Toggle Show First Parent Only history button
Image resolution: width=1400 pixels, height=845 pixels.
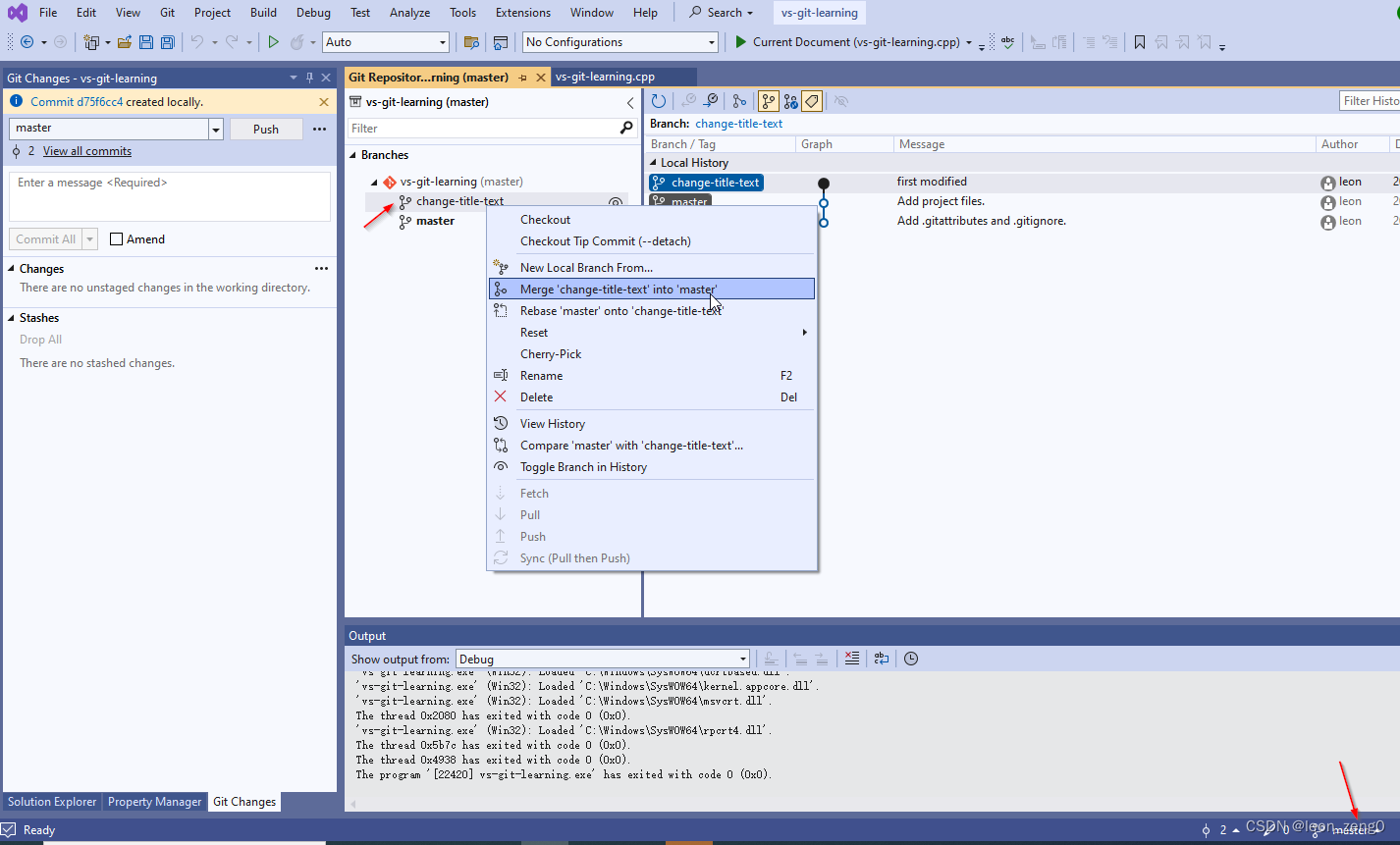(769, 101)
